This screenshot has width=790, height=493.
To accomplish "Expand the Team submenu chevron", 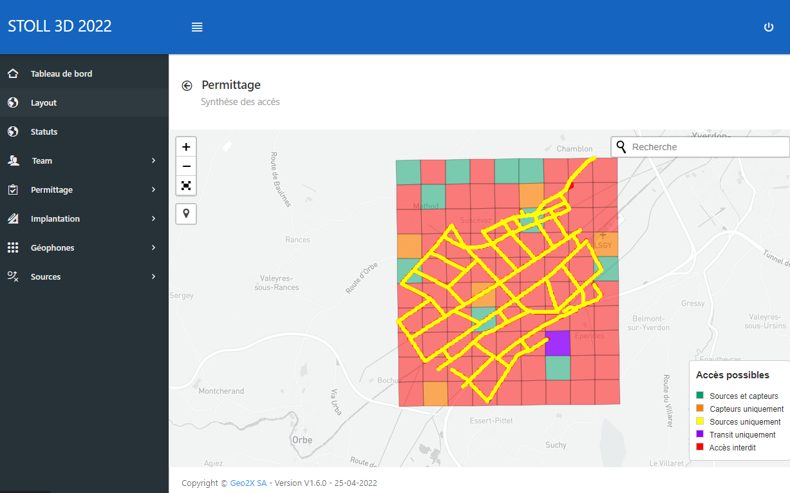I will 153,161.
